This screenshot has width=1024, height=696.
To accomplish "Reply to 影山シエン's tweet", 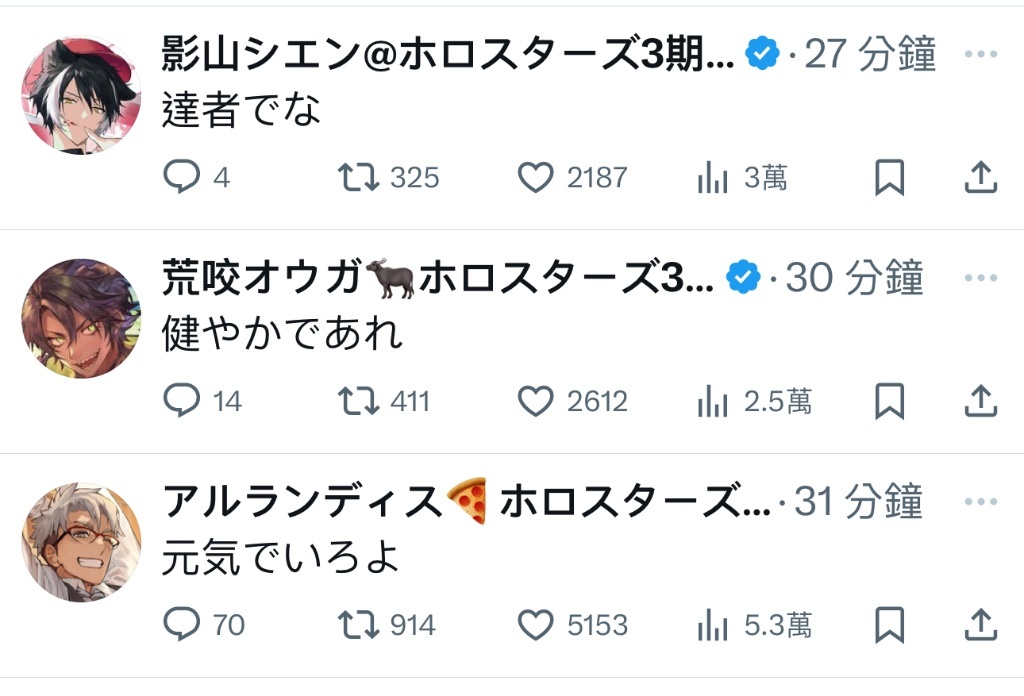I will tap(181, 178).
